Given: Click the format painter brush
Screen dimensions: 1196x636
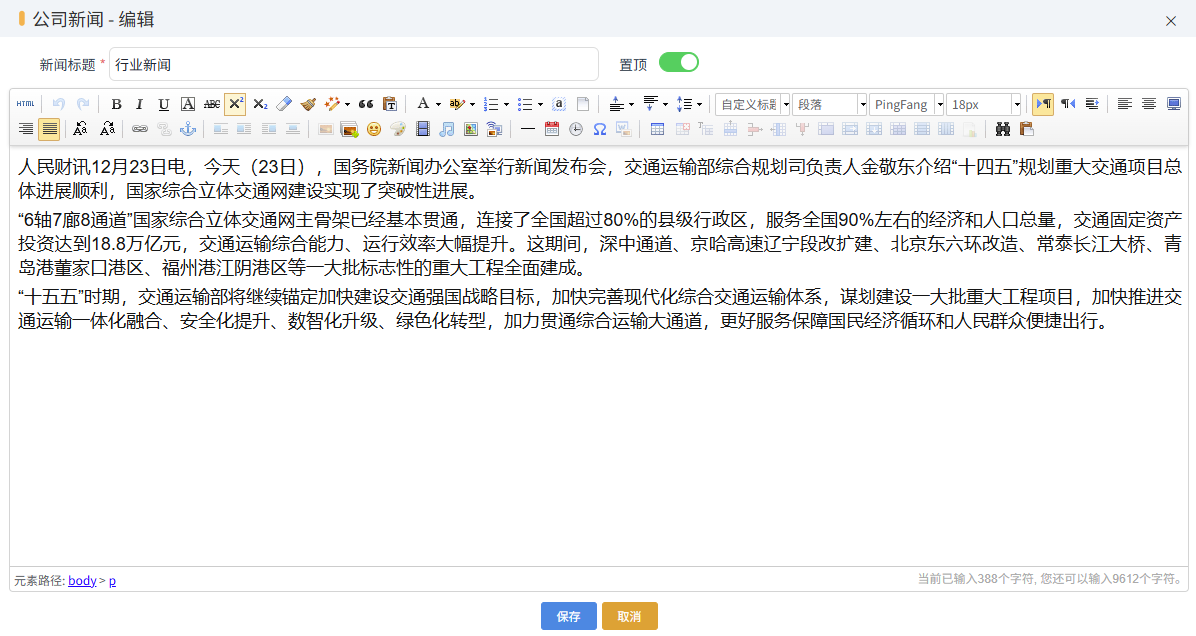Looking at the screenshot, I should (x=308, y=104).
